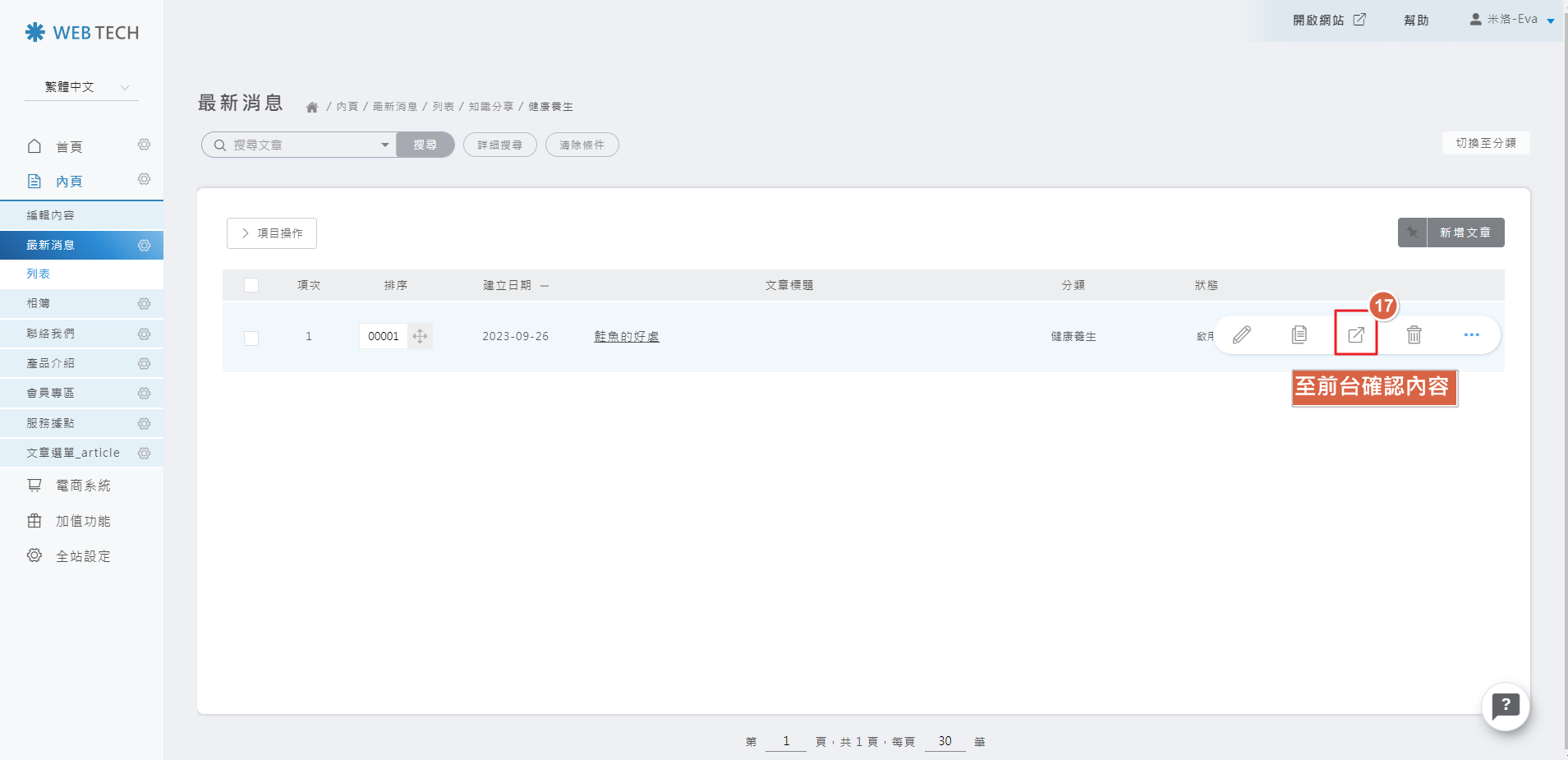Open the 繁體中文 language dropdown

tap(82, 87)
